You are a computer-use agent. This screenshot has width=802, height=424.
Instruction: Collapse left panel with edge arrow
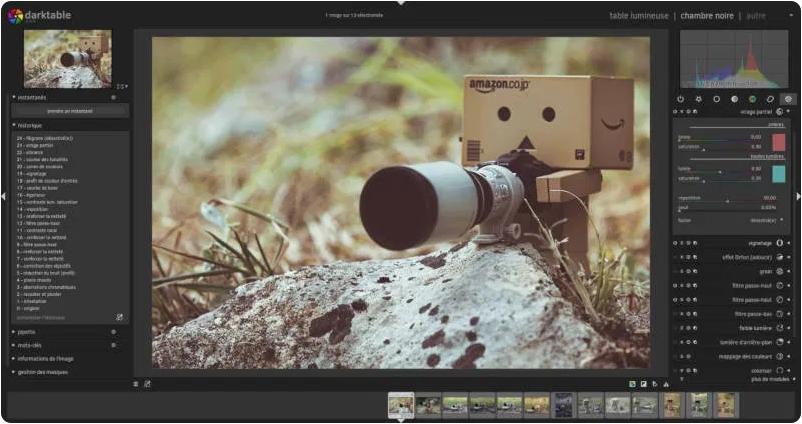[4, 196]
